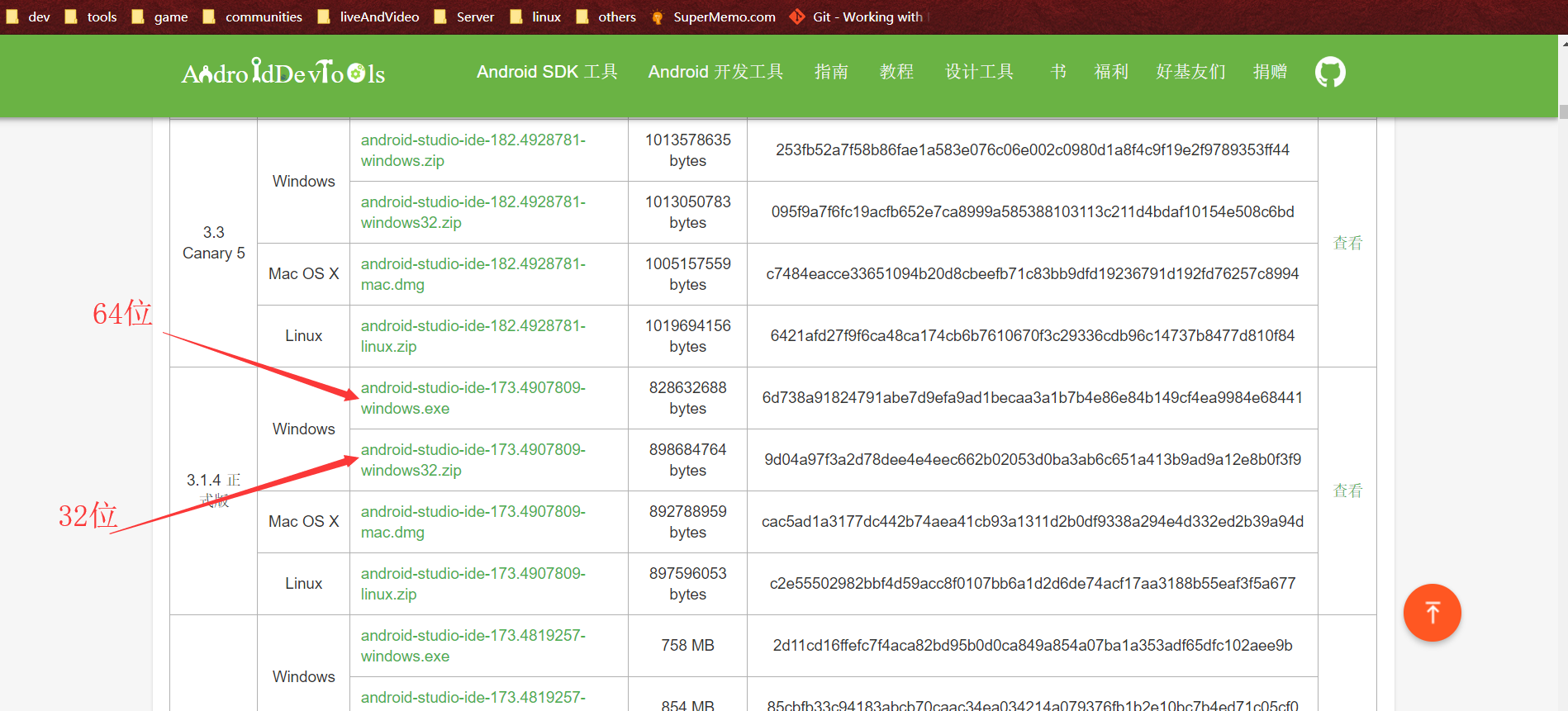
Task: Select the 3.3 Canary 5 version cell
Action: [x=213, y=243]
